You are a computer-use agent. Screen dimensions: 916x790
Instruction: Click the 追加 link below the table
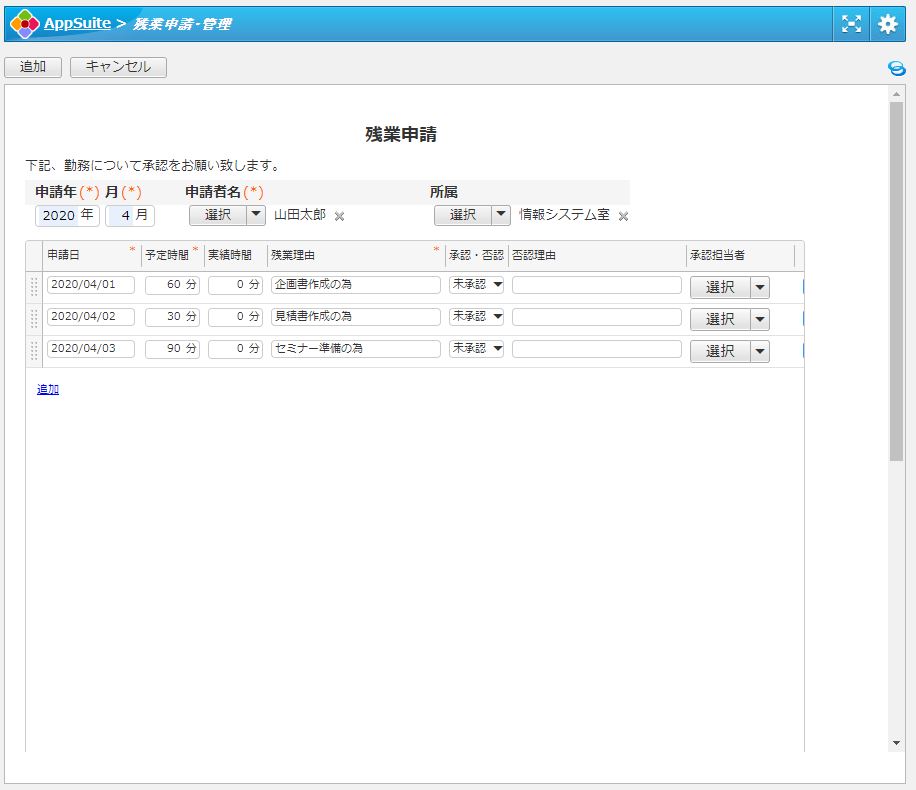(48, 389)
